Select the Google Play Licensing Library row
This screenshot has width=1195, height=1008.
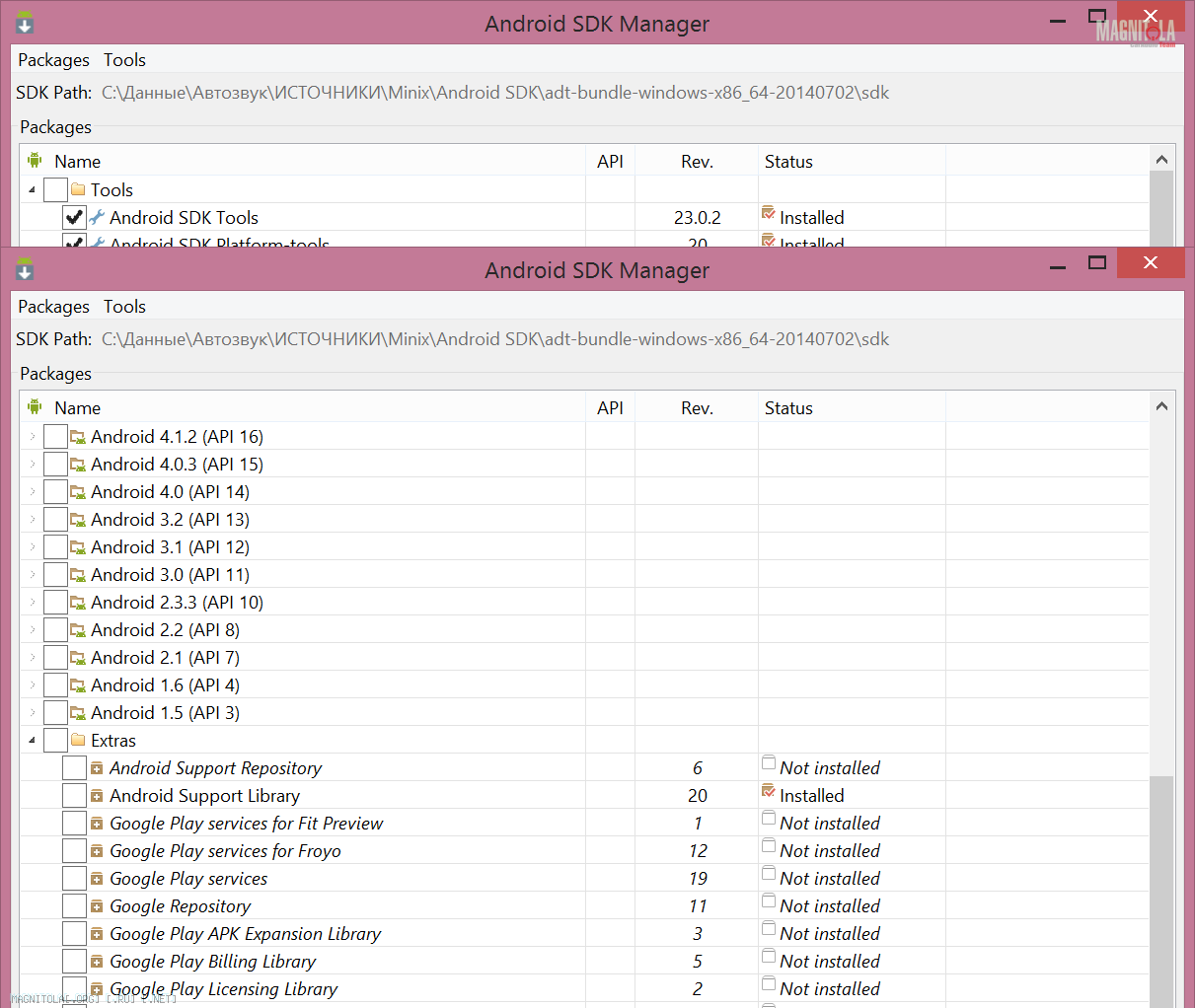click(585, 989)
